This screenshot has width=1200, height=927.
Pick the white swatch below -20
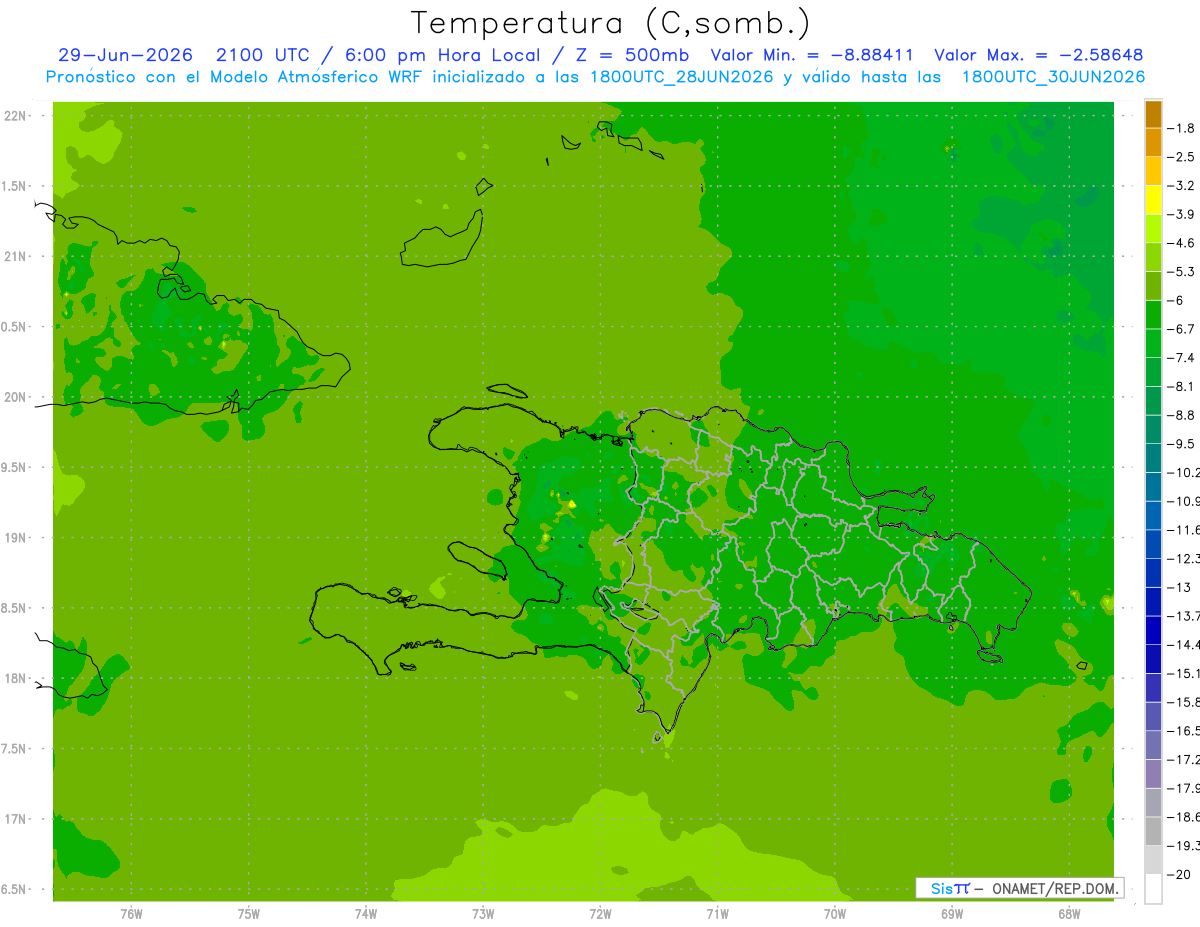click(1153, 888)
